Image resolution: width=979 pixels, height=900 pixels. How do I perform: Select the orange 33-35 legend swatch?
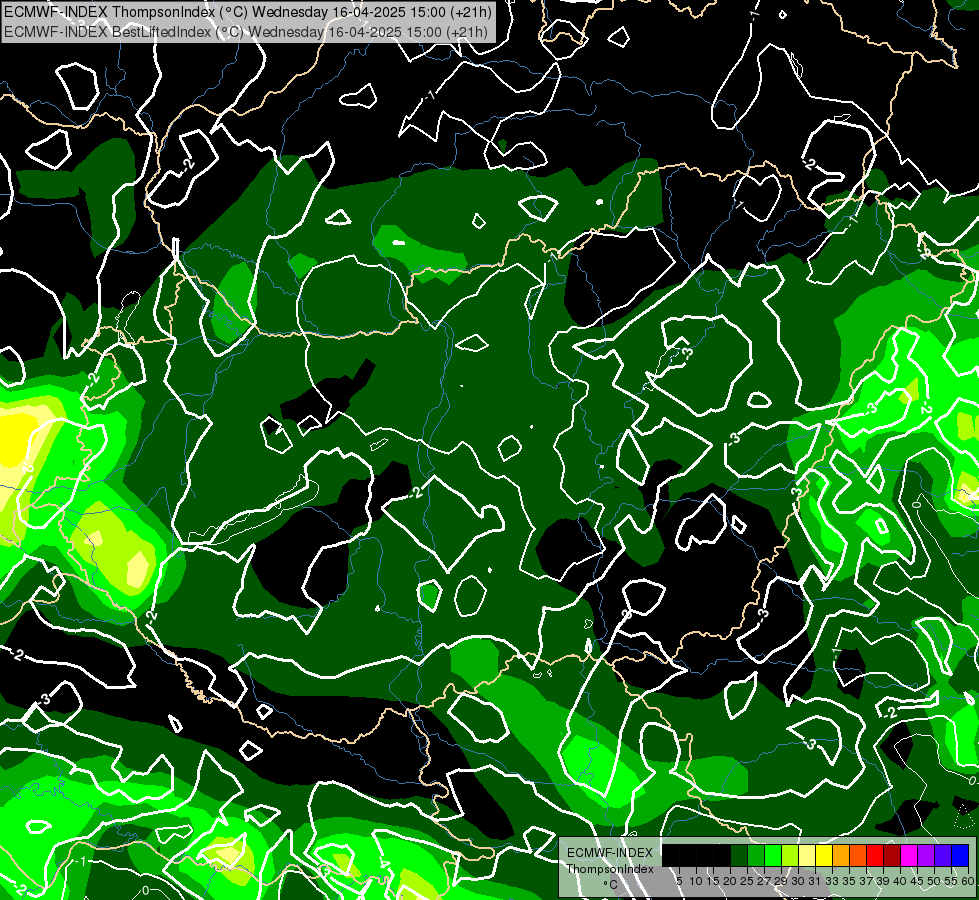tap(841, 855)
